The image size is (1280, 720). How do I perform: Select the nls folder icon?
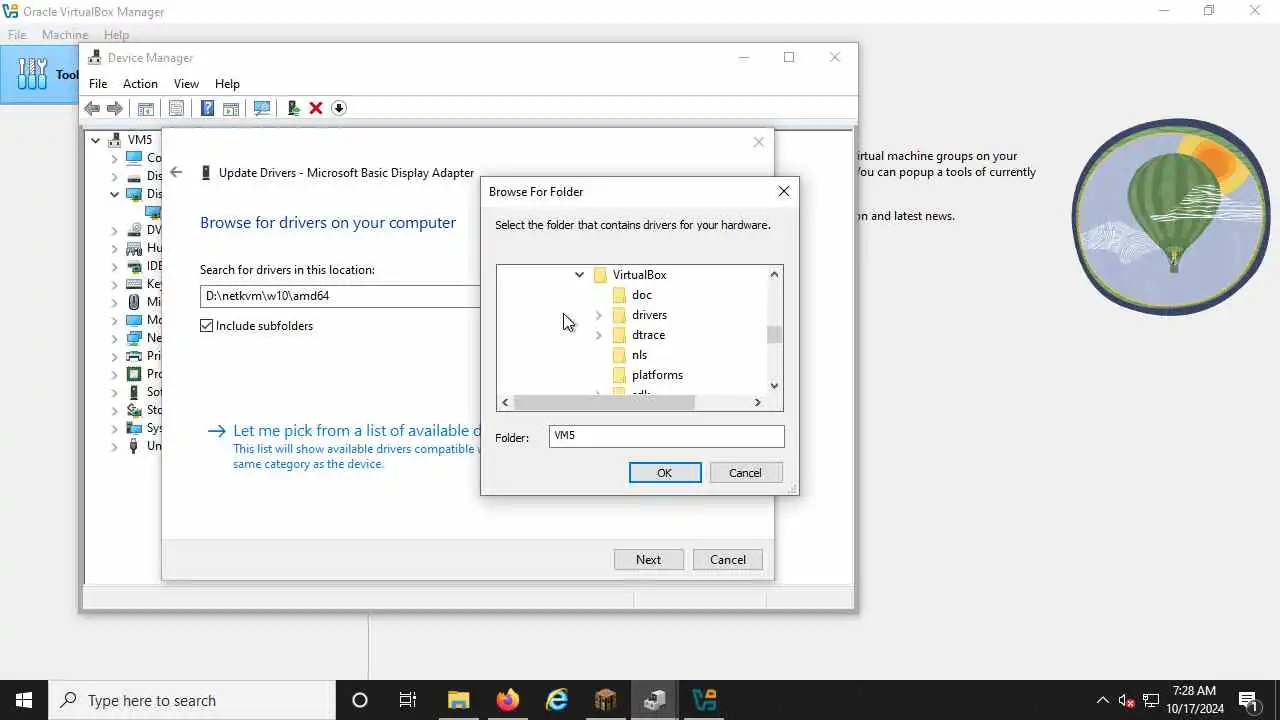click(619, 355)
